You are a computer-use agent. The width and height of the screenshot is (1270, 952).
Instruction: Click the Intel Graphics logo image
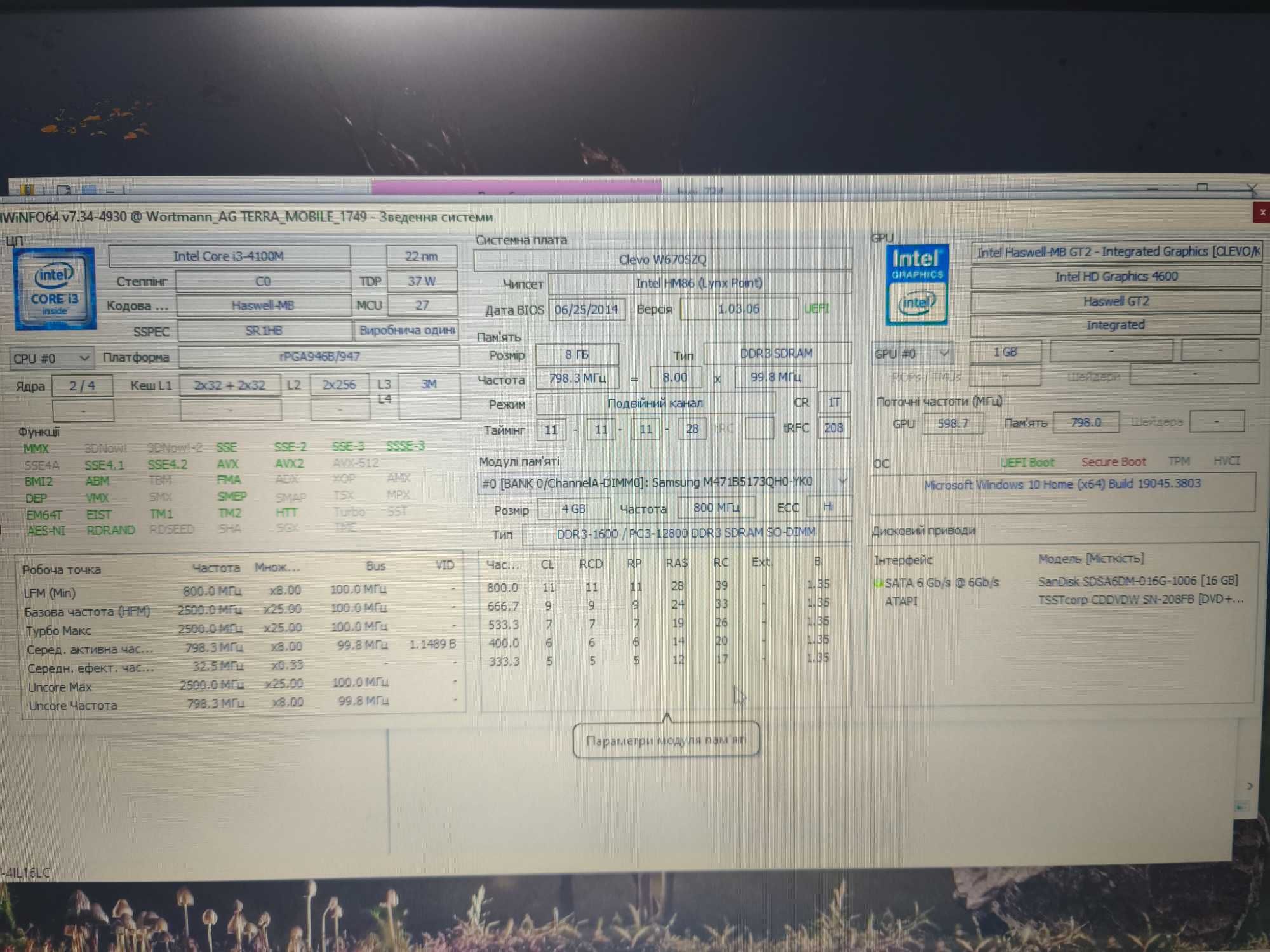coord(916,285)
